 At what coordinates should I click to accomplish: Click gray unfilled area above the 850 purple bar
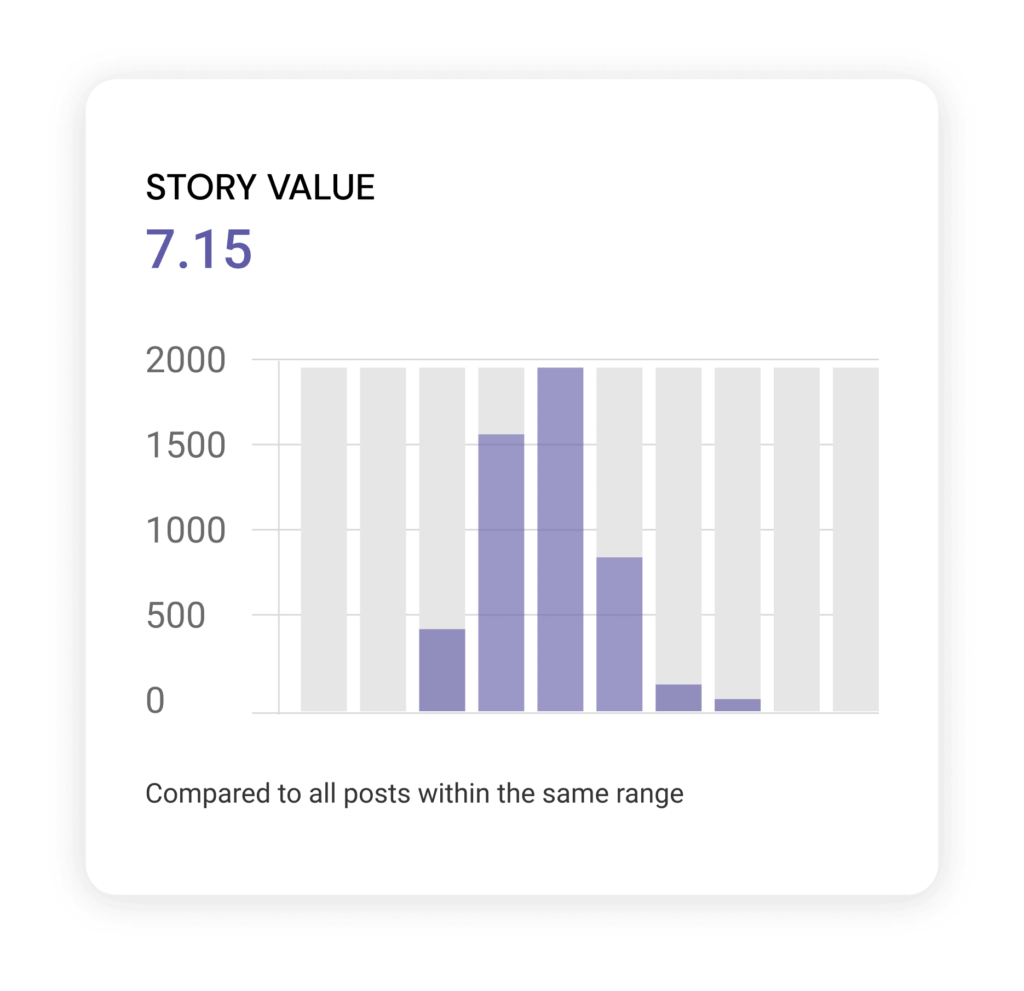click(x=619, y=460)
